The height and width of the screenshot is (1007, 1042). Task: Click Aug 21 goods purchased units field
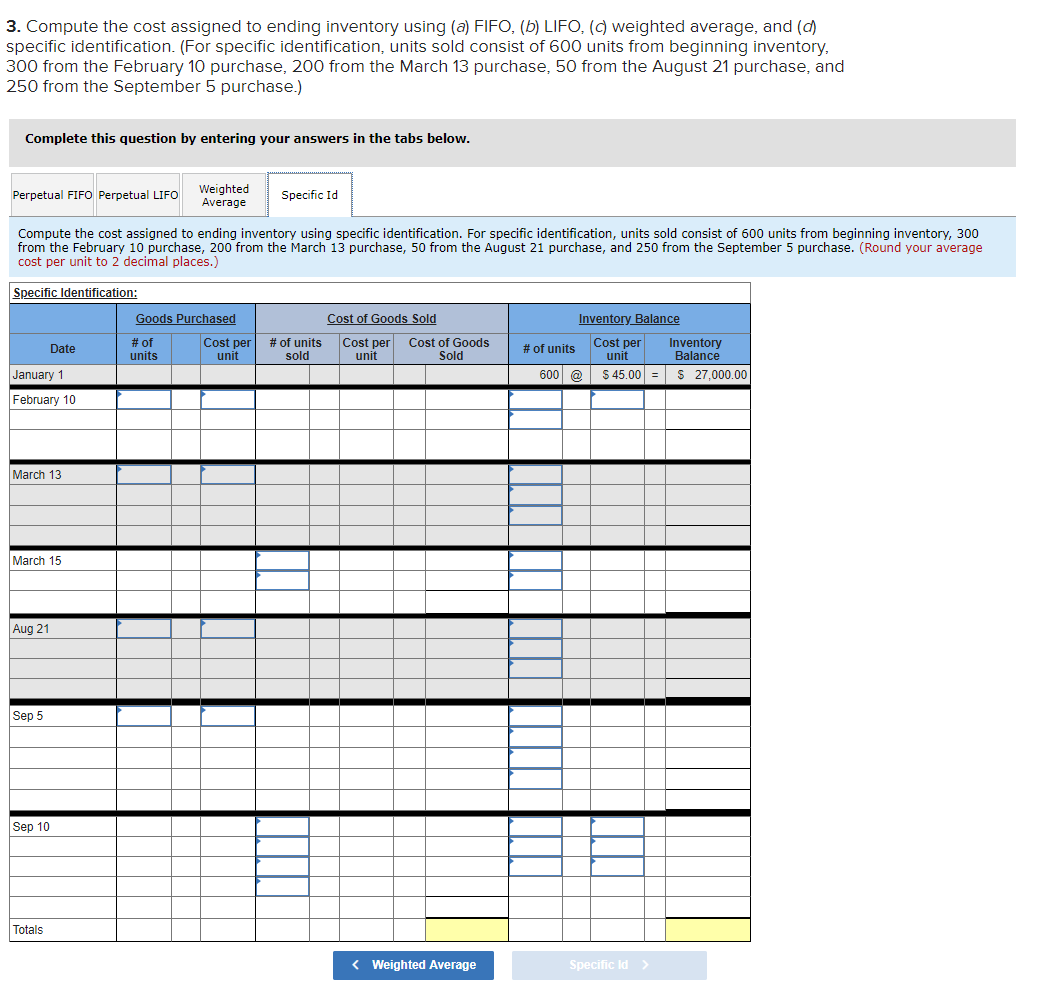point(144,629)
